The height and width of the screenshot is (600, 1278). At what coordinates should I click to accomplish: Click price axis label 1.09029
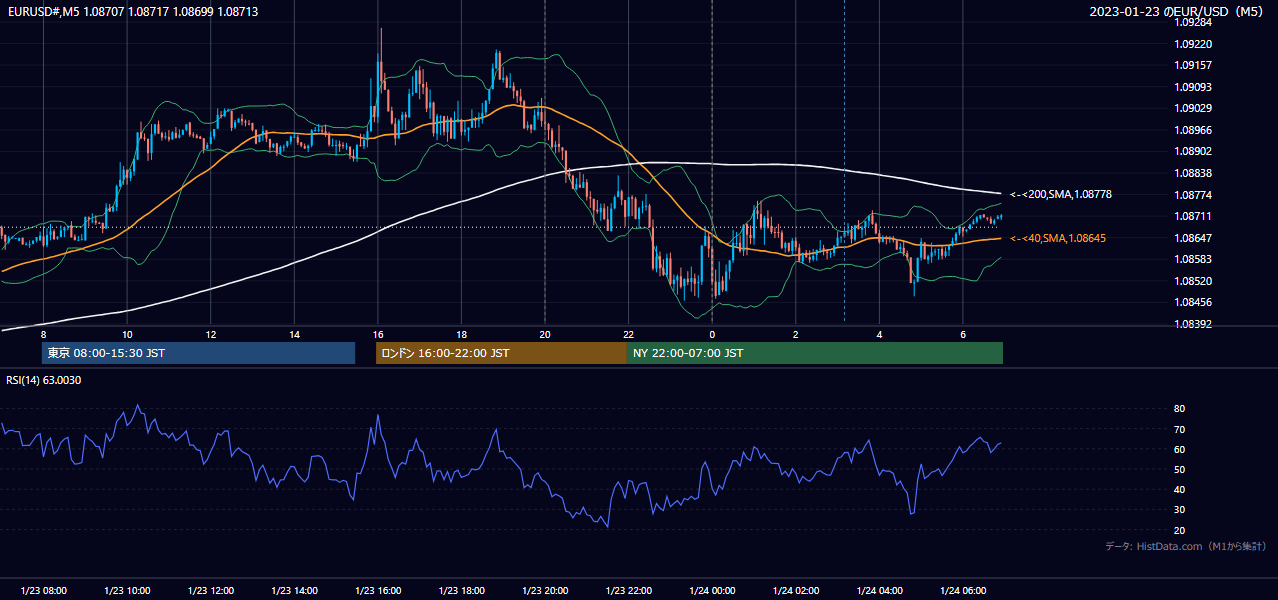(1192, 108)
